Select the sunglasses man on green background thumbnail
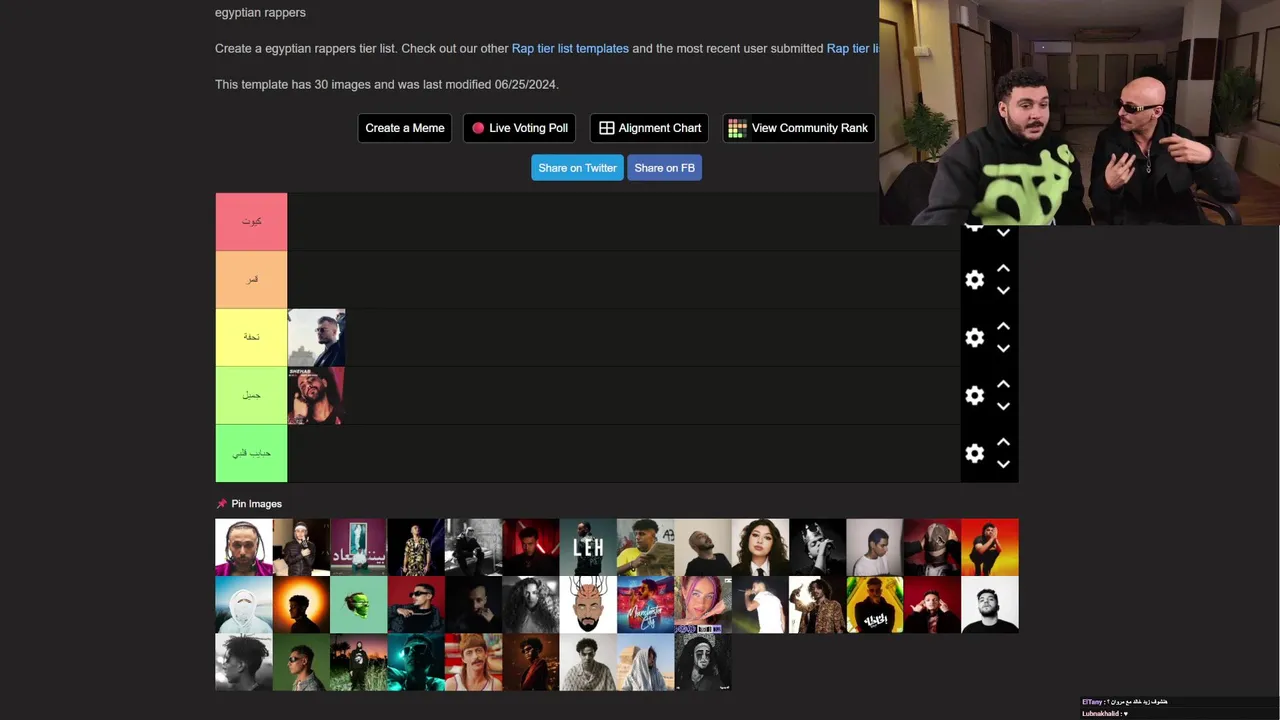 point(301,662)
